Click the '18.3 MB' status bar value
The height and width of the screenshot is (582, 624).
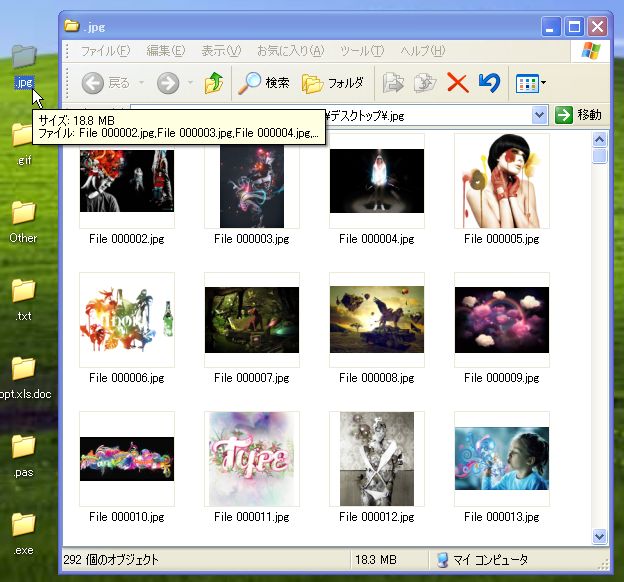376,560
